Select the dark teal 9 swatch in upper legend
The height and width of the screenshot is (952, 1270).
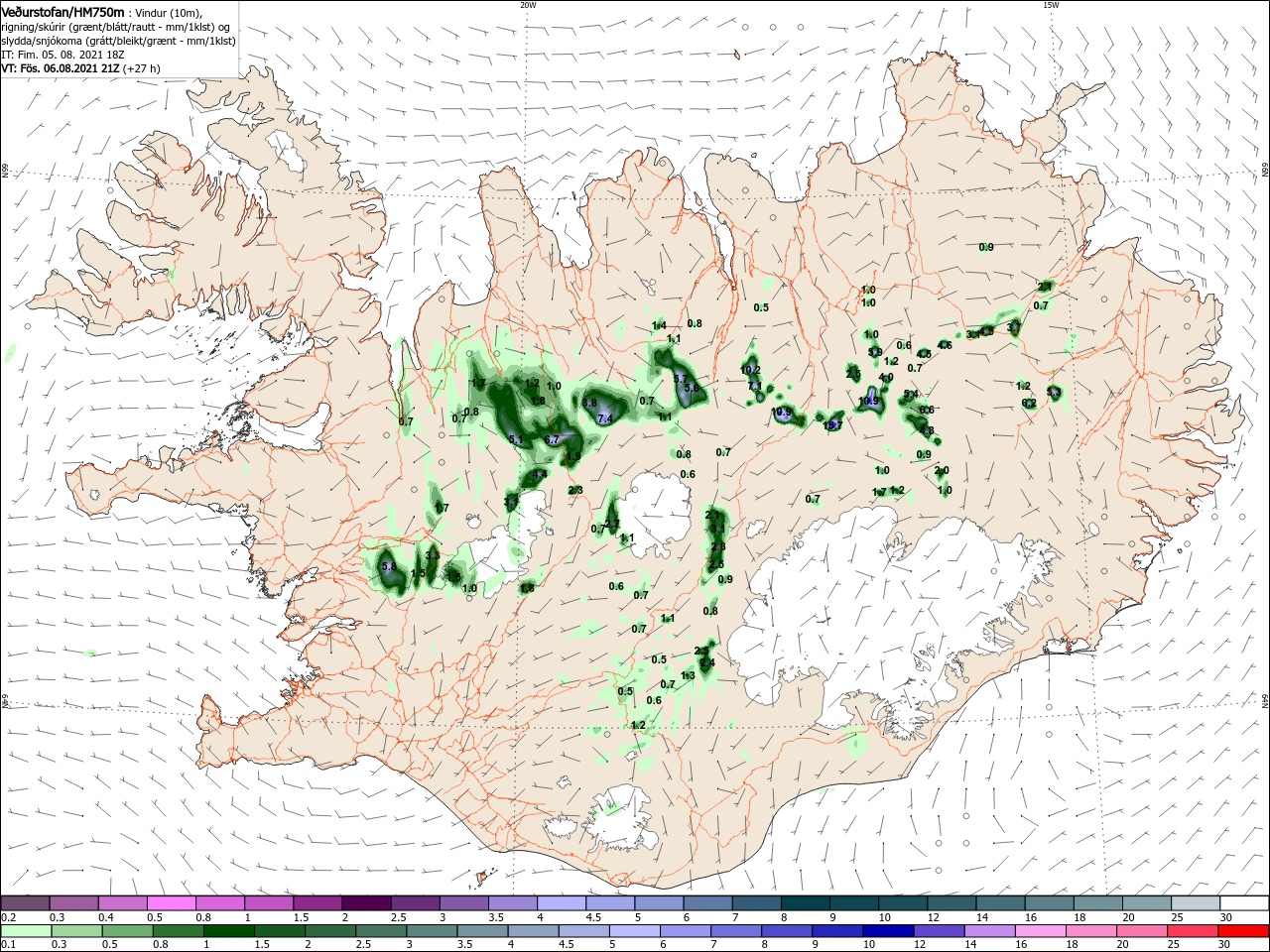coord(853,903)
